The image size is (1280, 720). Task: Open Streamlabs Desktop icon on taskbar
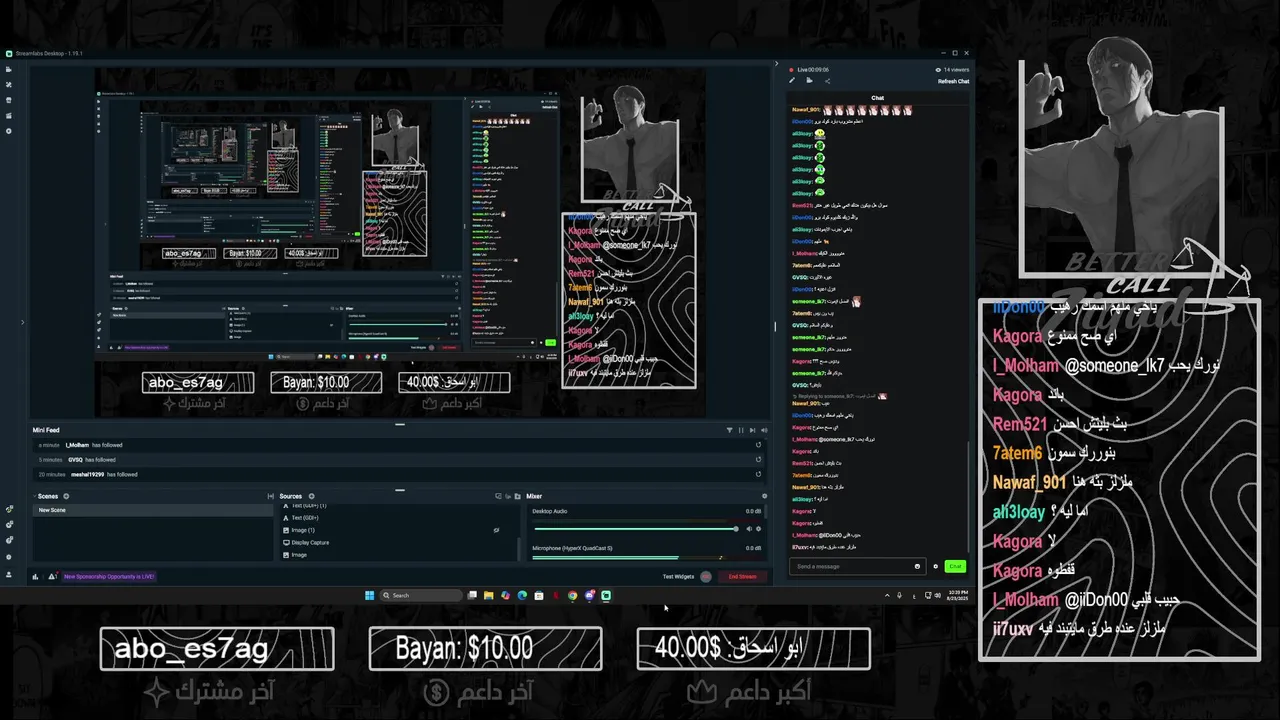click(606, 595)
